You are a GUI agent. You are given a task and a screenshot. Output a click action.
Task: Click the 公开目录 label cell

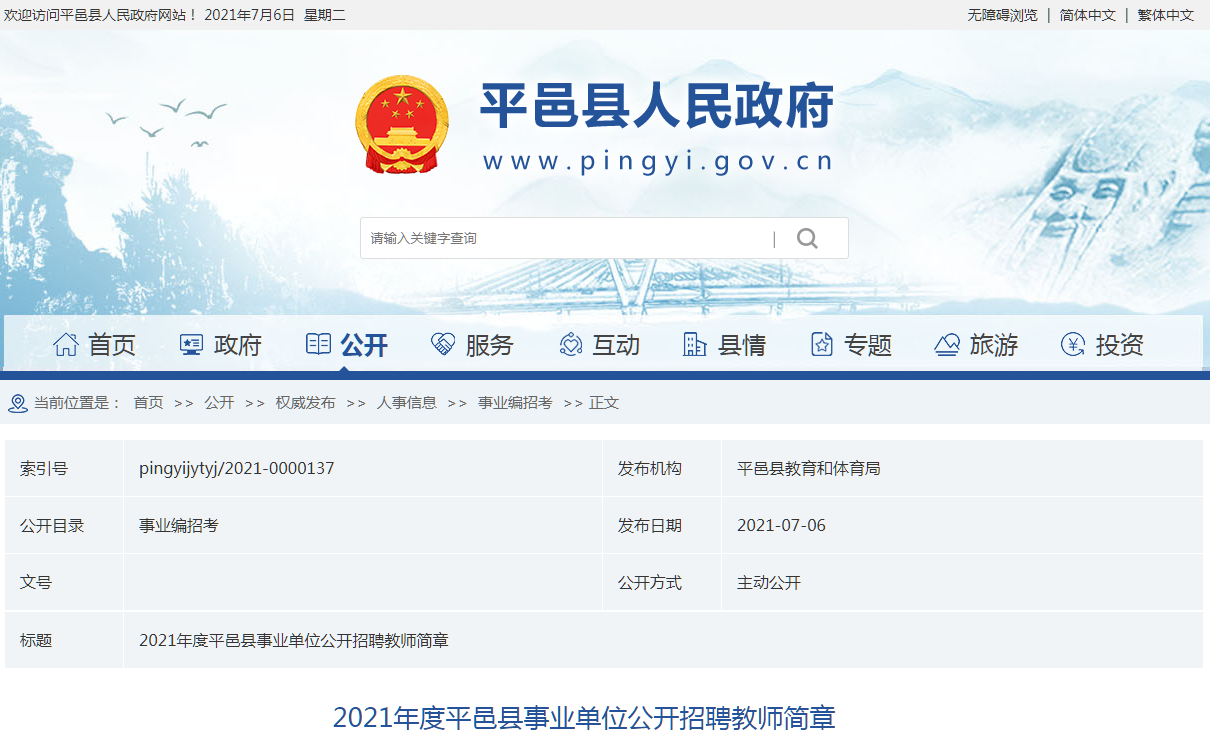(64, 525)
